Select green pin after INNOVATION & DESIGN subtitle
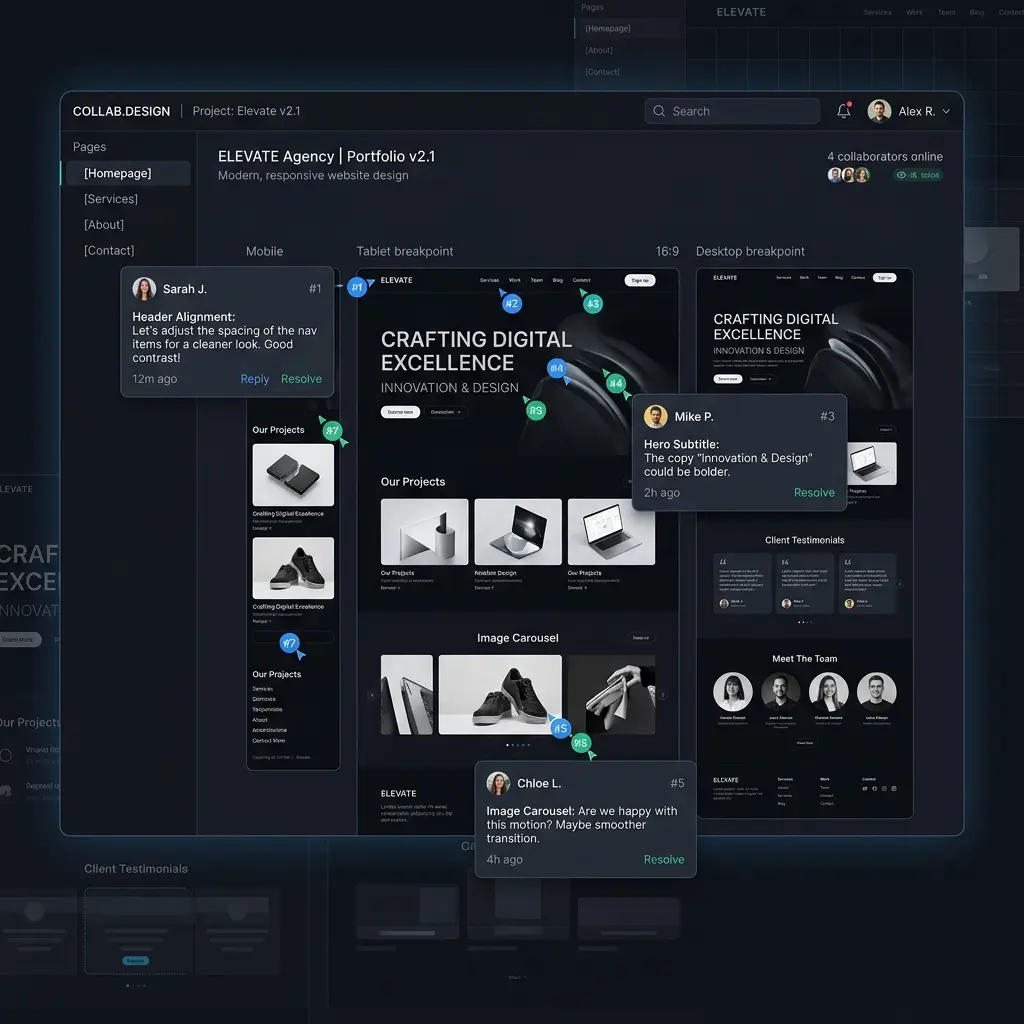This screenshot has width=1024, height=1024. pyautogui.click(x=536, y=411)
